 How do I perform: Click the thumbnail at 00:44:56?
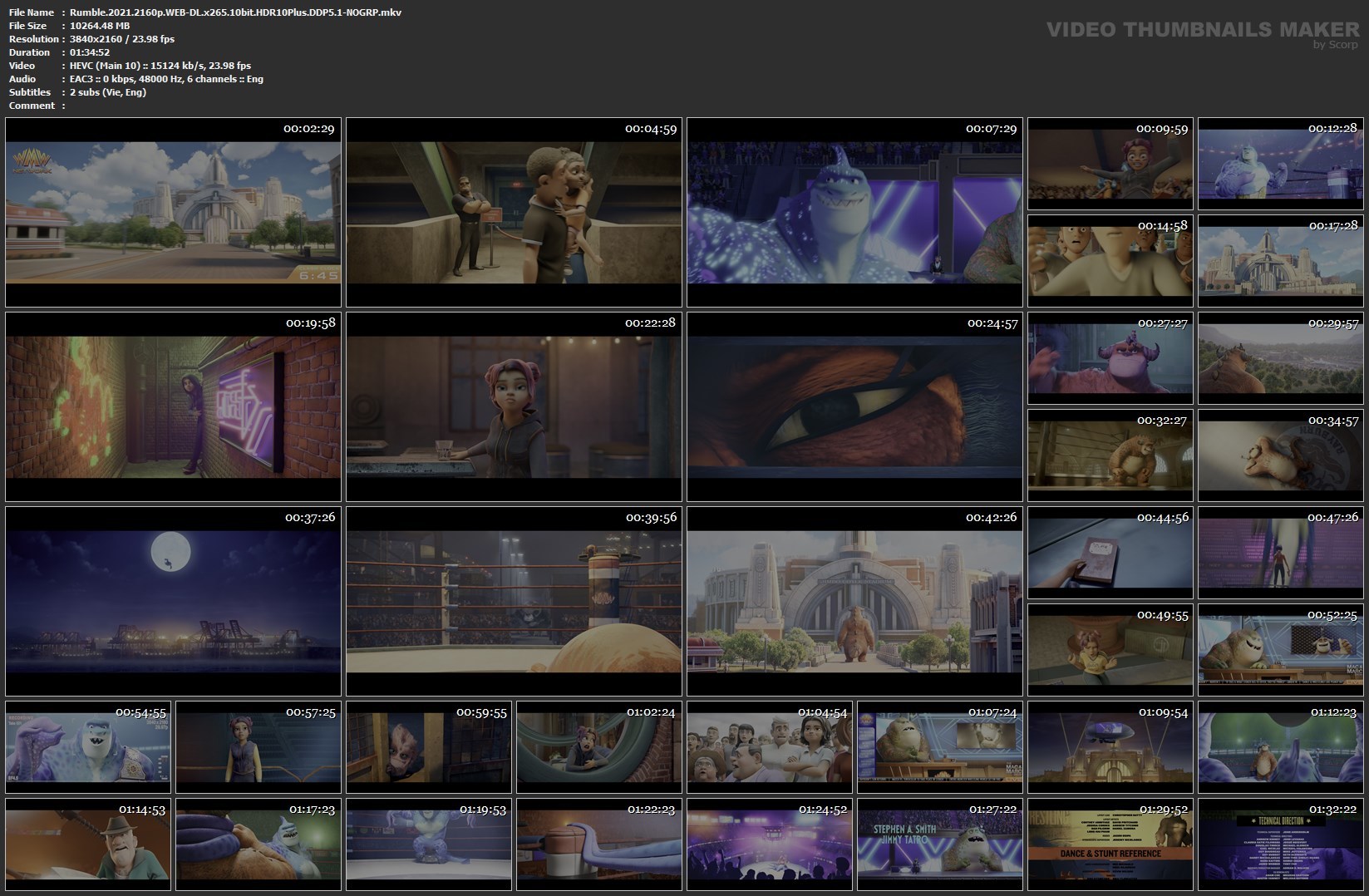[1110, 553]
